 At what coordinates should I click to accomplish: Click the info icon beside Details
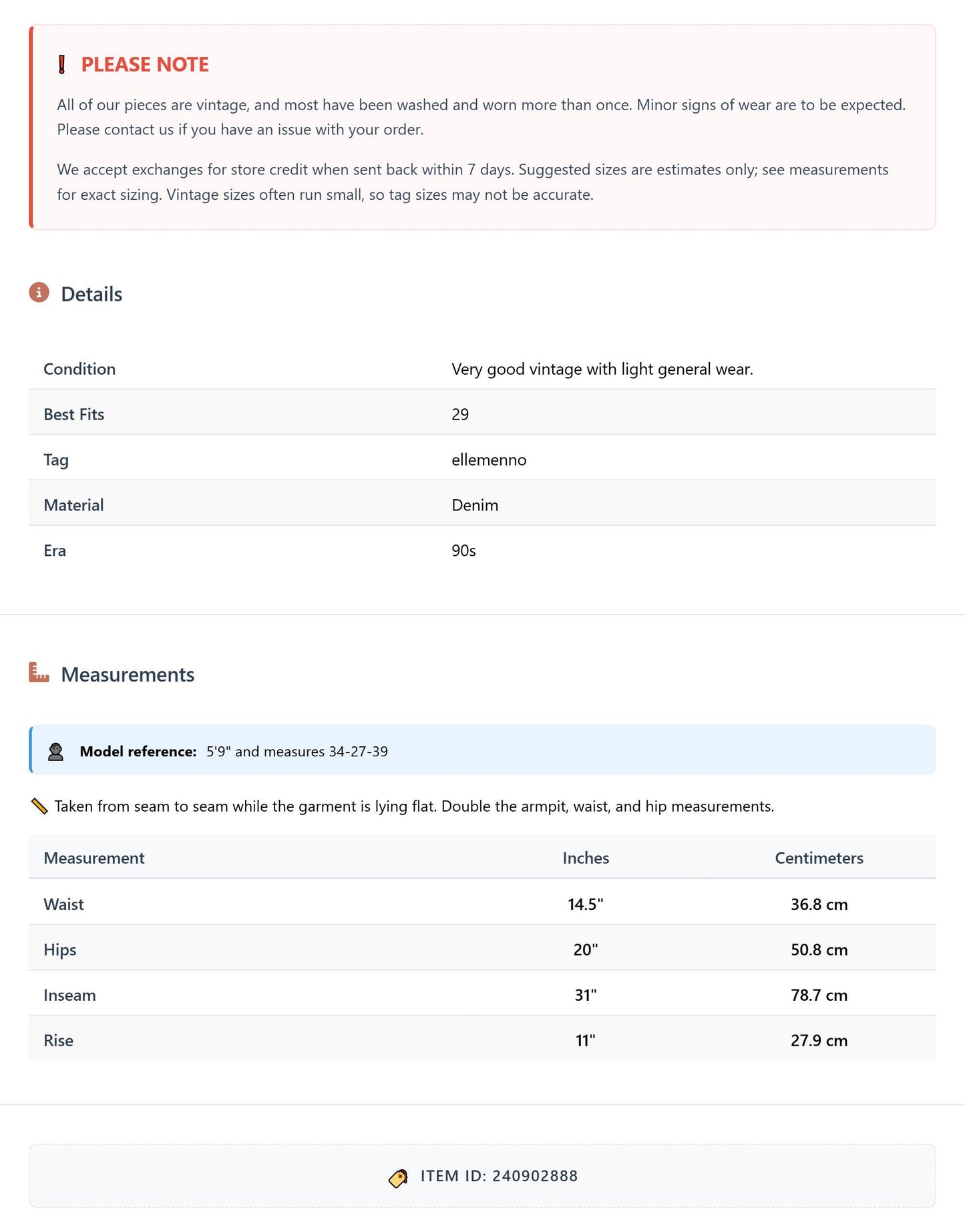click(x=39, y=293)
